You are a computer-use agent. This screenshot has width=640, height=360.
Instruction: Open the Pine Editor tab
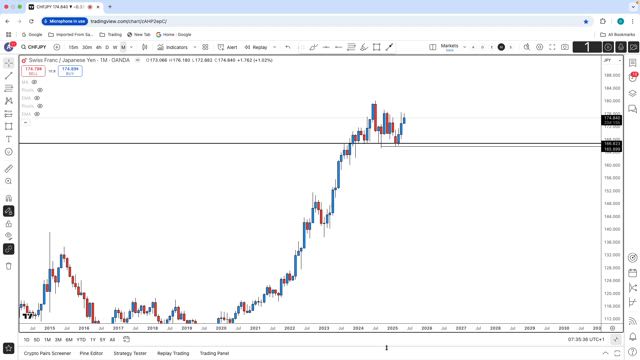coord(91,353)
